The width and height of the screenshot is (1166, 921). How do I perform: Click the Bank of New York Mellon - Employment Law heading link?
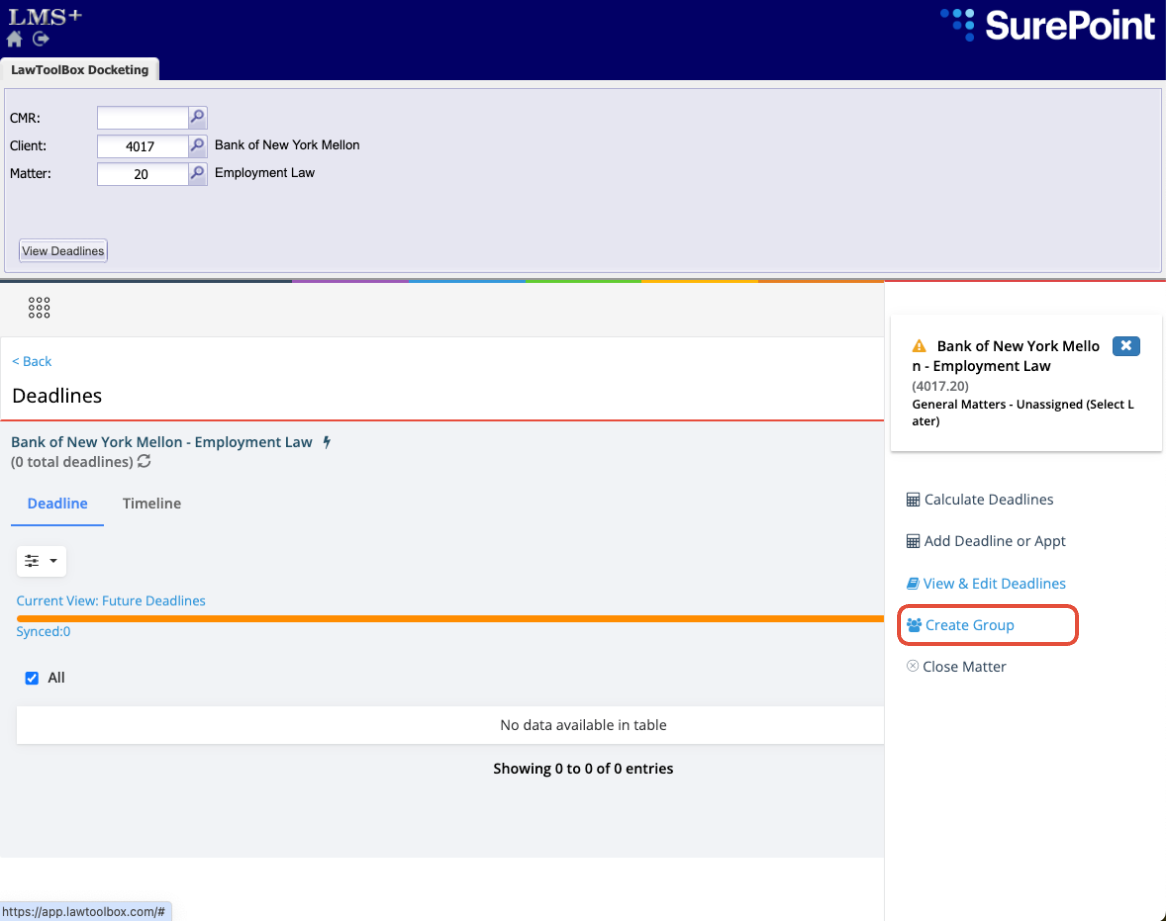tap(161, 442)
